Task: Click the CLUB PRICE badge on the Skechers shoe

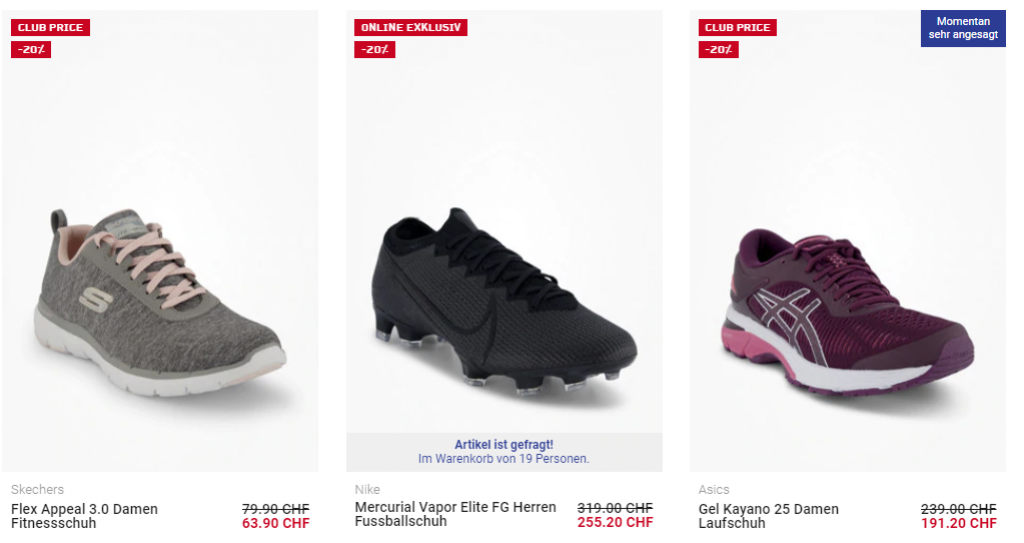Action: pos(50,27)
